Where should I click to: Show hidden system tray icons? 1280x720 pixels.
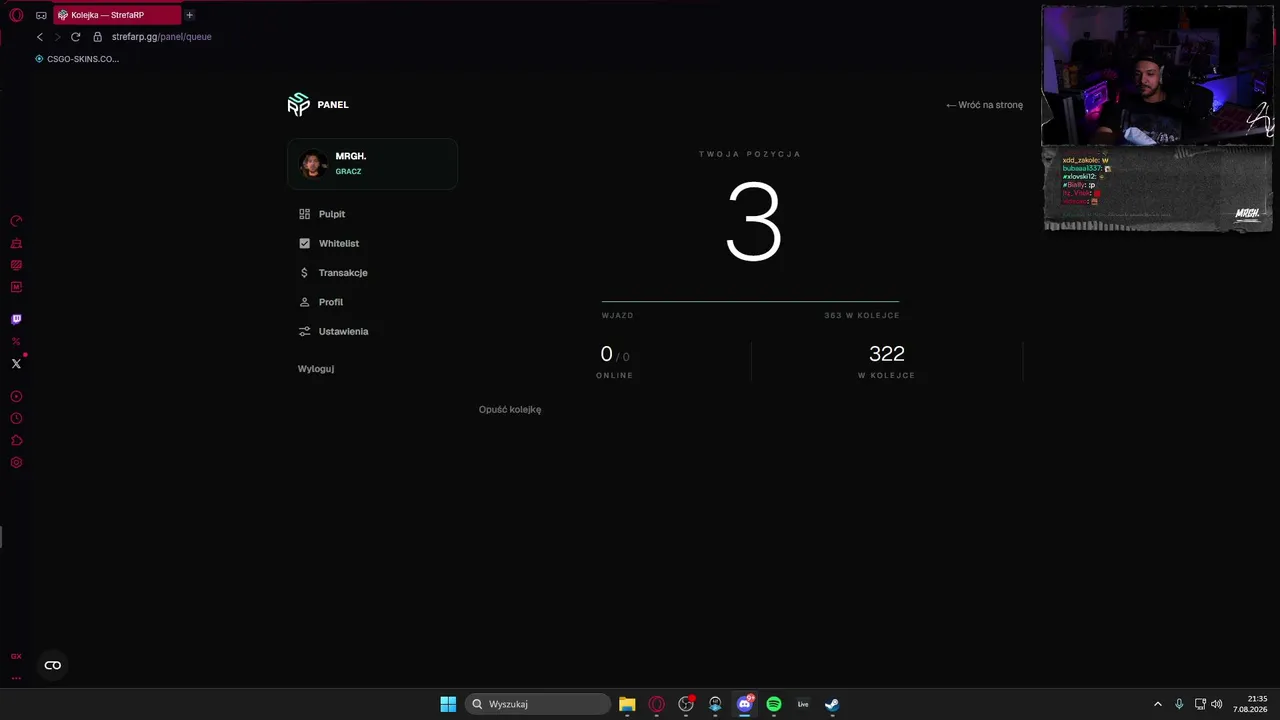[1158, 704]
